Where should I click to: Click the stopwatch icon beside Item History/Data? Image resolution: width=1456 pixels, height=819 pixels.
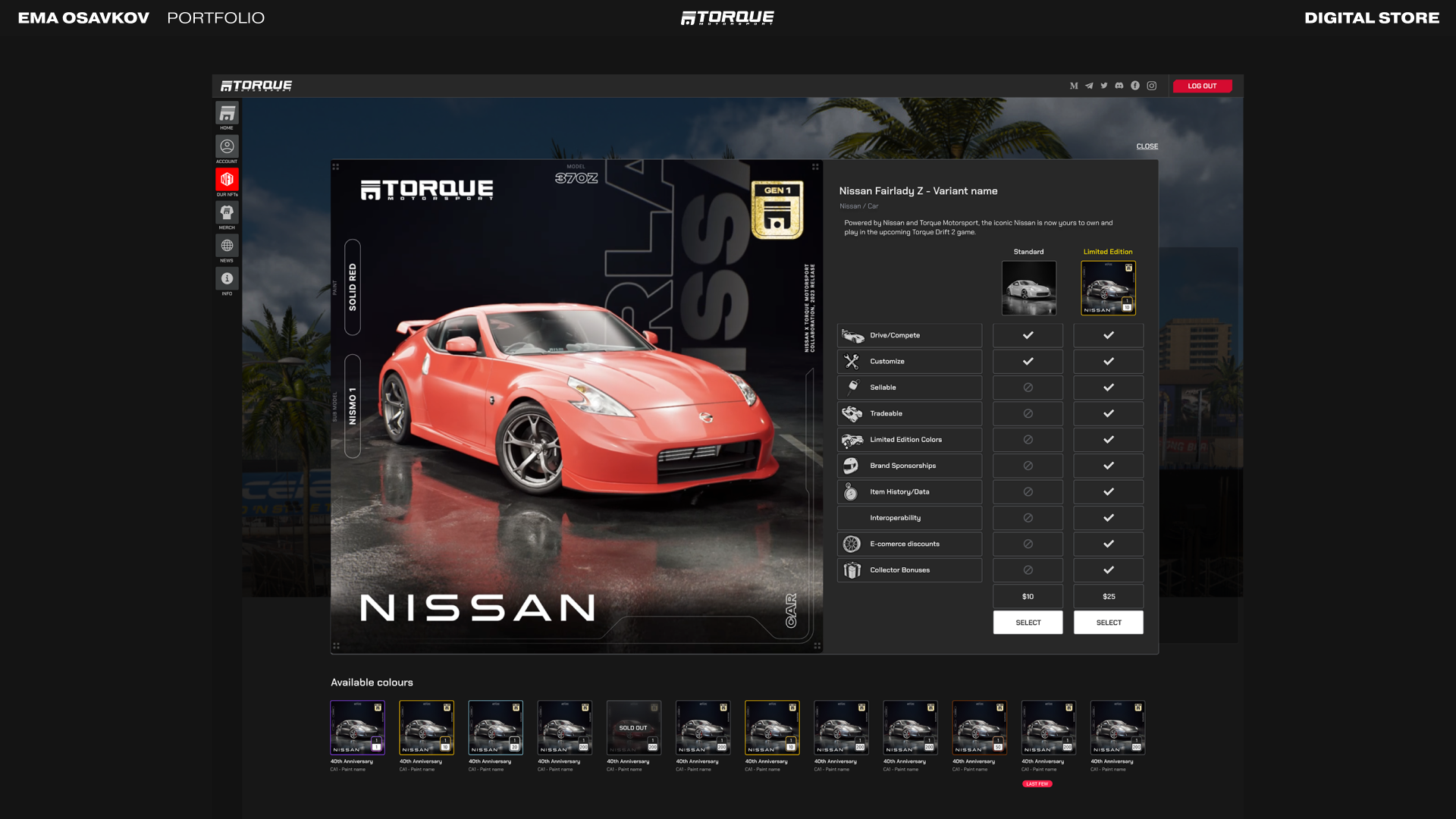851,492
